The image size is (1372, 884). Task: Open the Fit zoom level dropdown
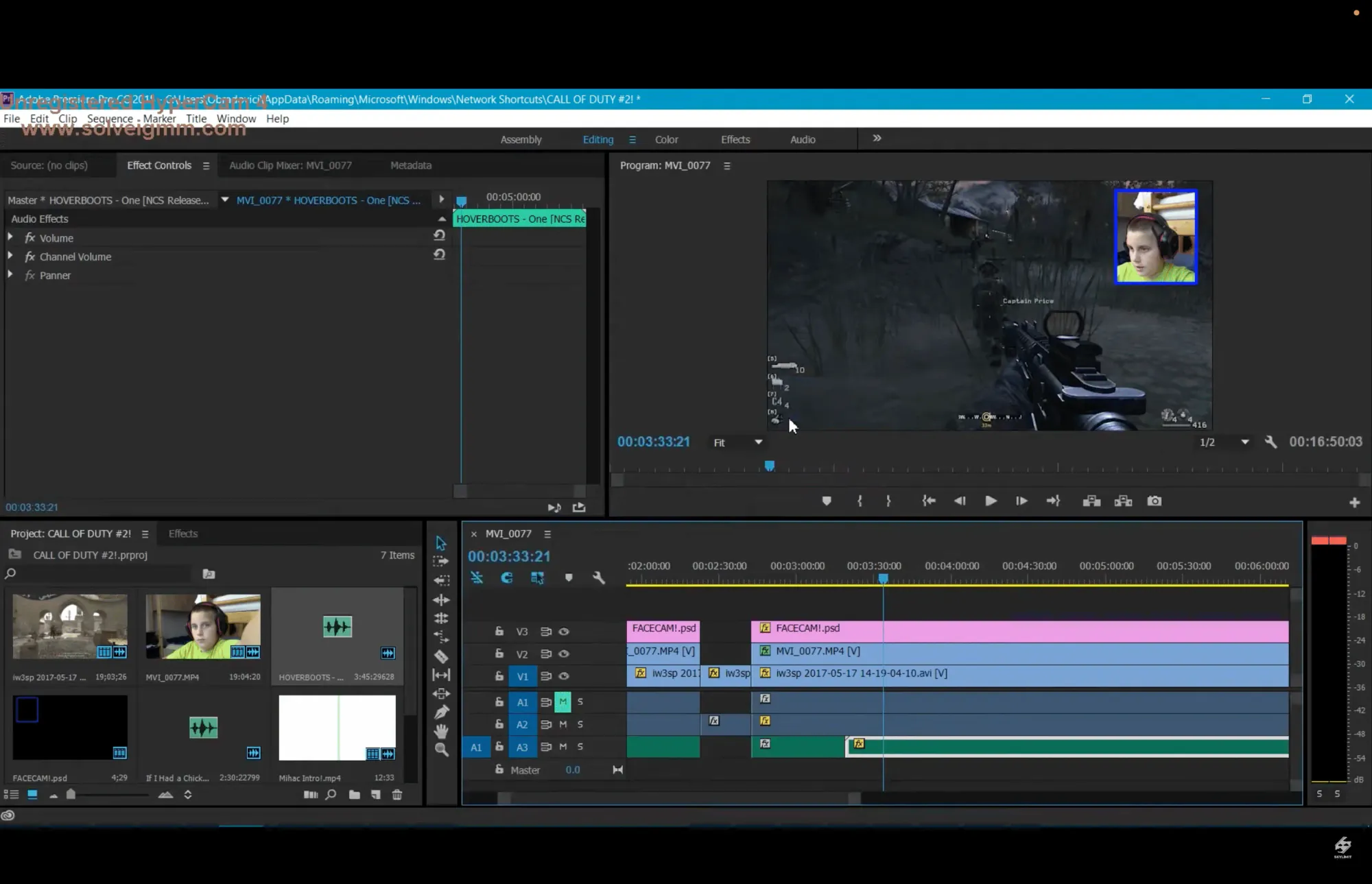[738, 442]
